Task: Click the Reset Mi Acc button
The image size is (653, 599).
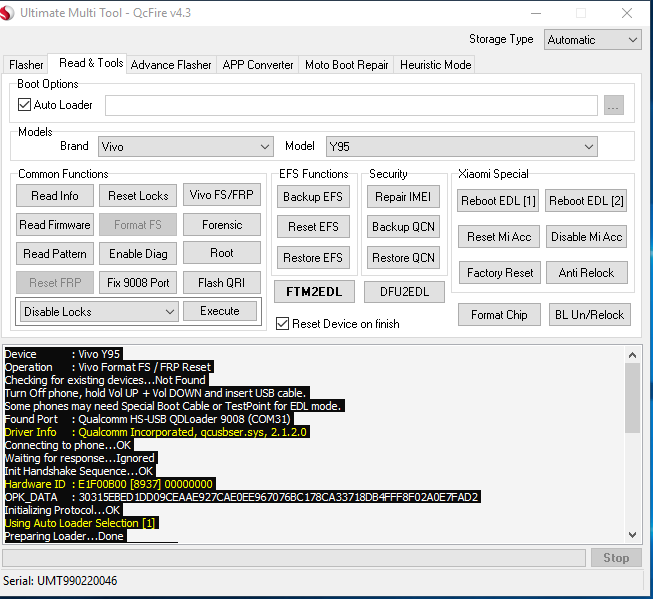Action: 499,237
